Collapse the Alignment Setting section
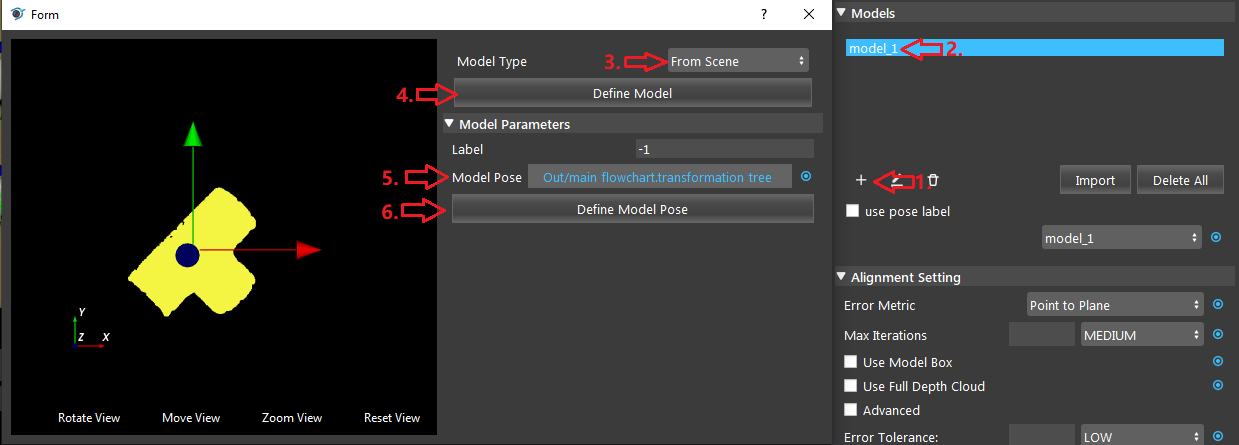The image size is (1239, 445). point(841,277)
